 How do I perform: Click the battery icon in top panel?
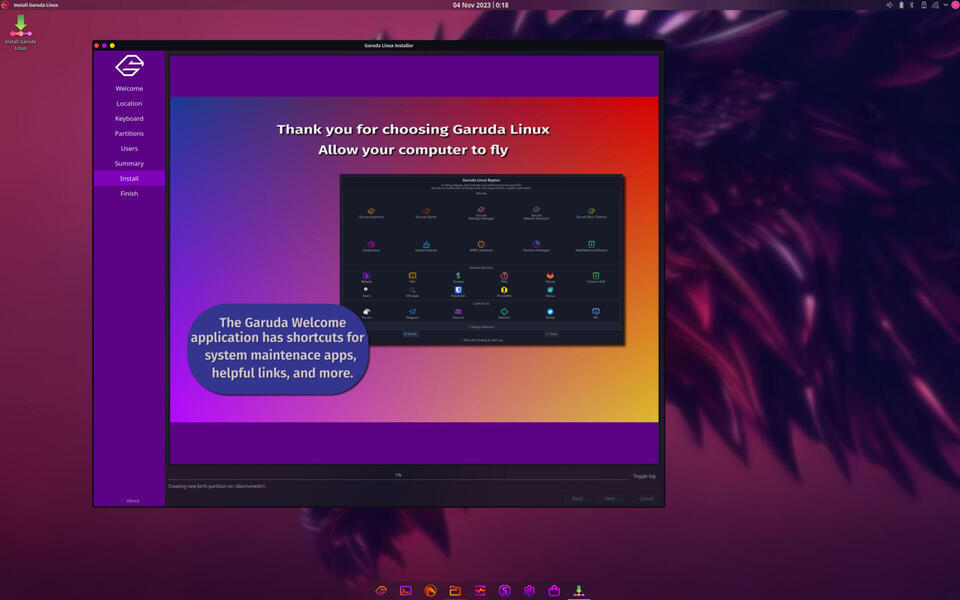coord(901,5)
